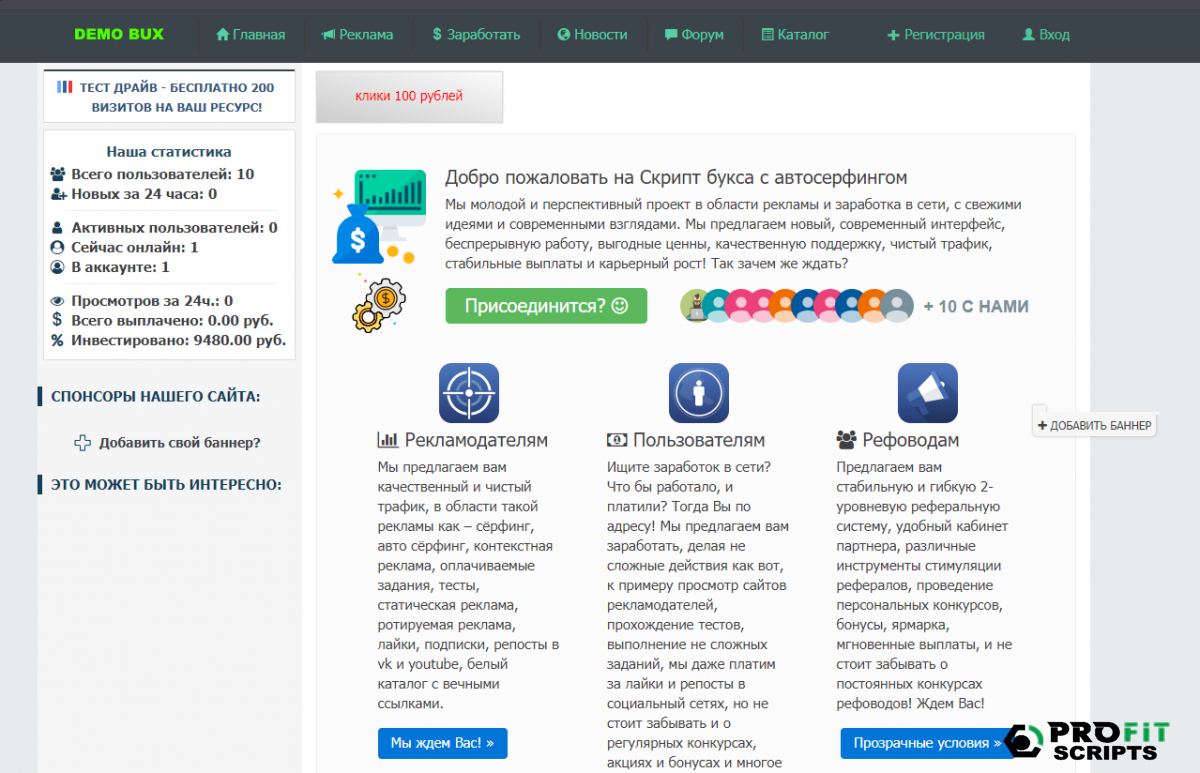Click the row of member avatars
The image size is (1200, 773).
[797, 306]
